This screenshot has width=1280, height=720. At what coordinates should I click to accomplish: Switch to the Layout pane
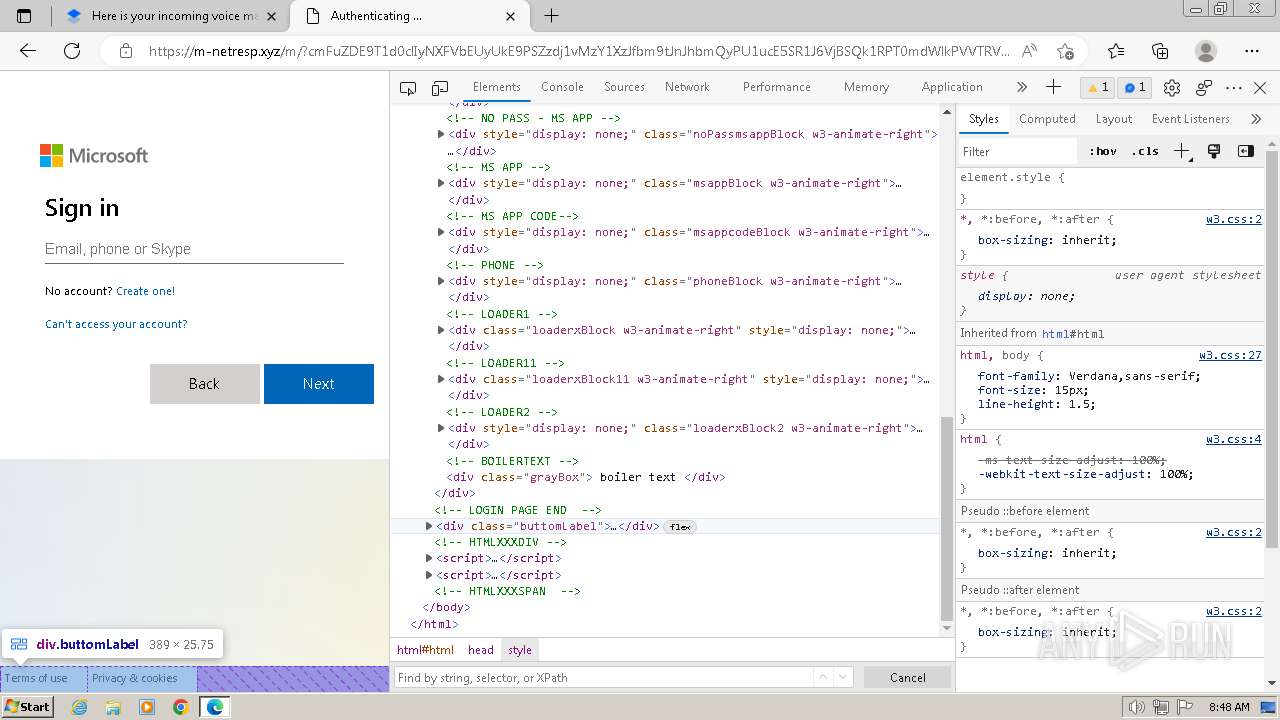pos(1113,119)
